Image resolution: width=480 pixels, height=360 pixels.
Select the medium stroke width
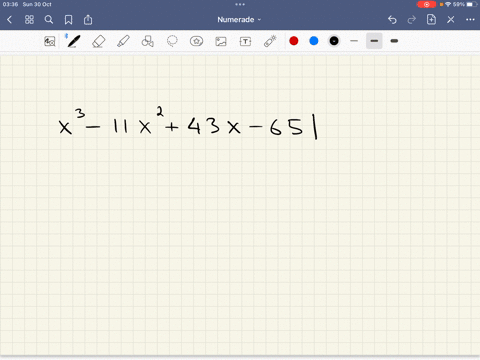click(x=374, y=41)
